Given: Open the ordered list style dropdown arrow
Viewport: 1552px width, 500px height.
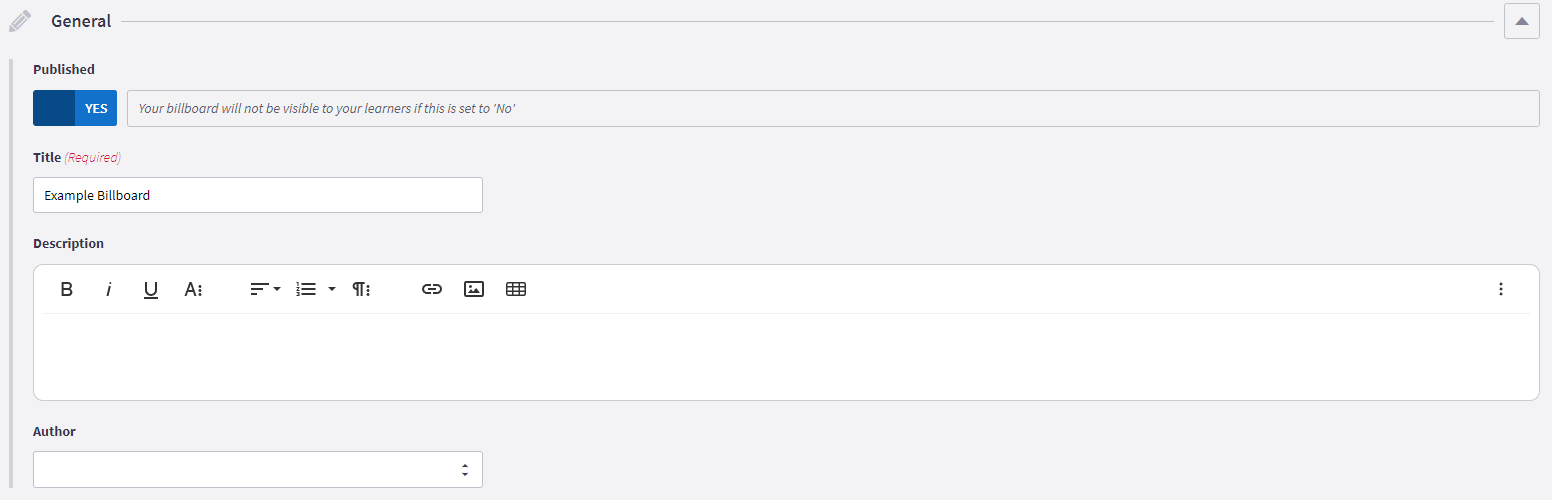Looking at the screenshot, I should [x=332, y=289].
